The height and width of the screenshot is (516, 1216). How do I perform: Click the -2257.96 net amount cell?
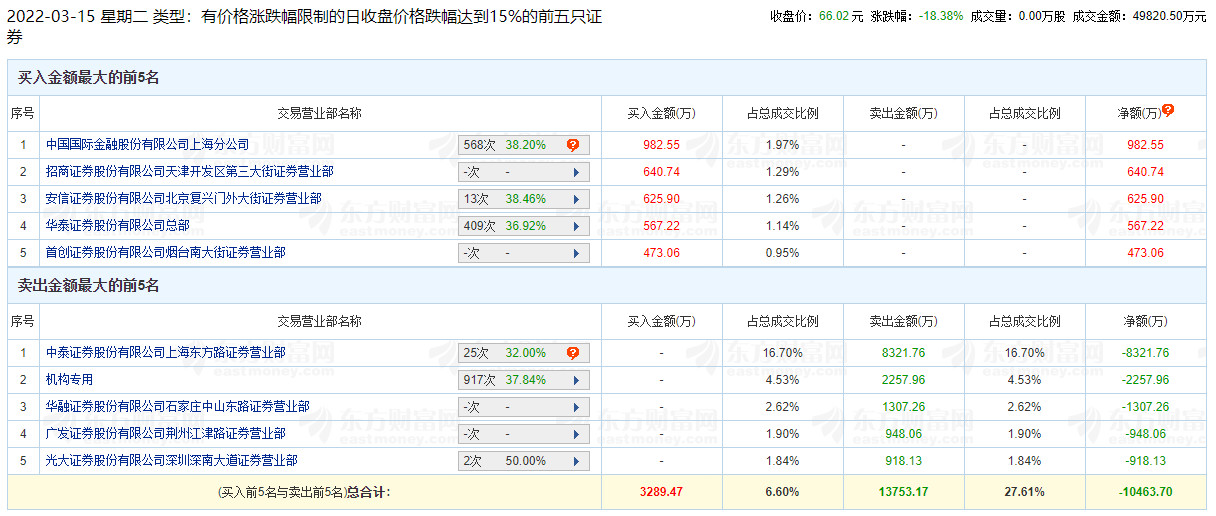click(1145, 380)
